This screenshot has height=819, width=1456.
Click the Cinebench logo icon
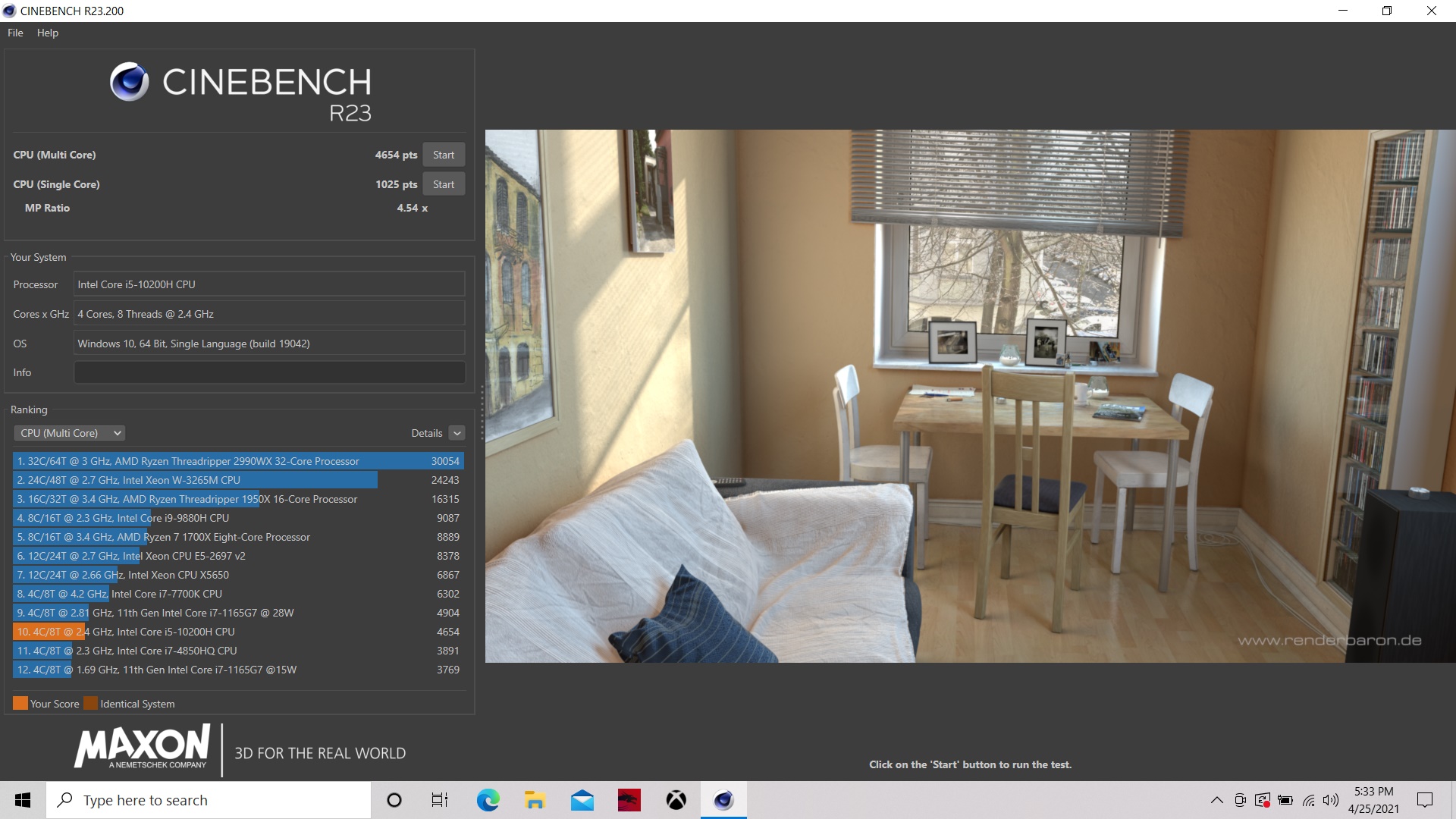[130, 82]
